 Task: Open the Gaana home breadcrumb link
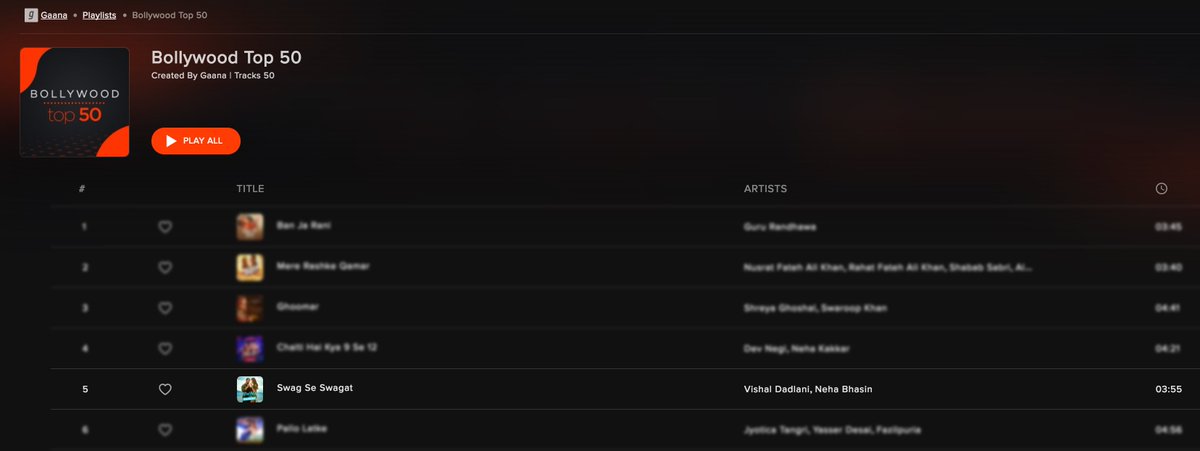click(55, 17)
